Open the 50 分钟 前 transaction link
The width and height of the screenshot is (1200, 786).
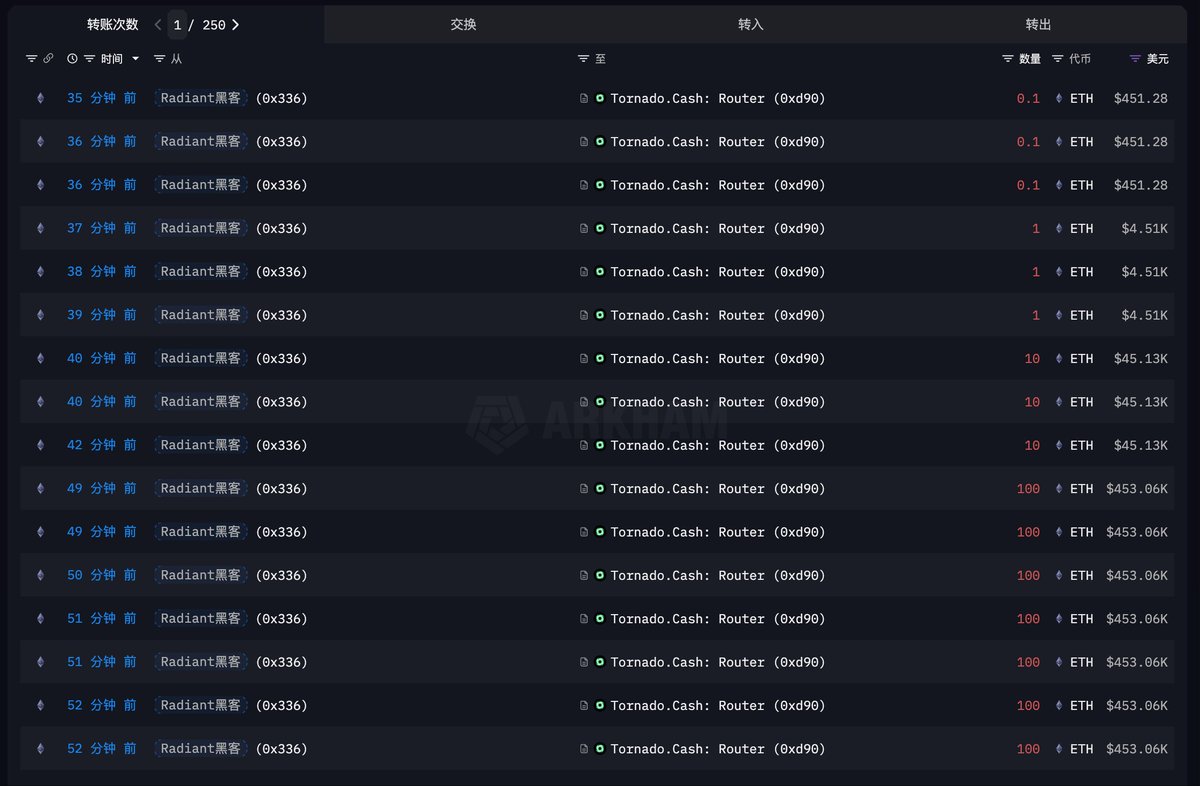[x=101, y=575]
